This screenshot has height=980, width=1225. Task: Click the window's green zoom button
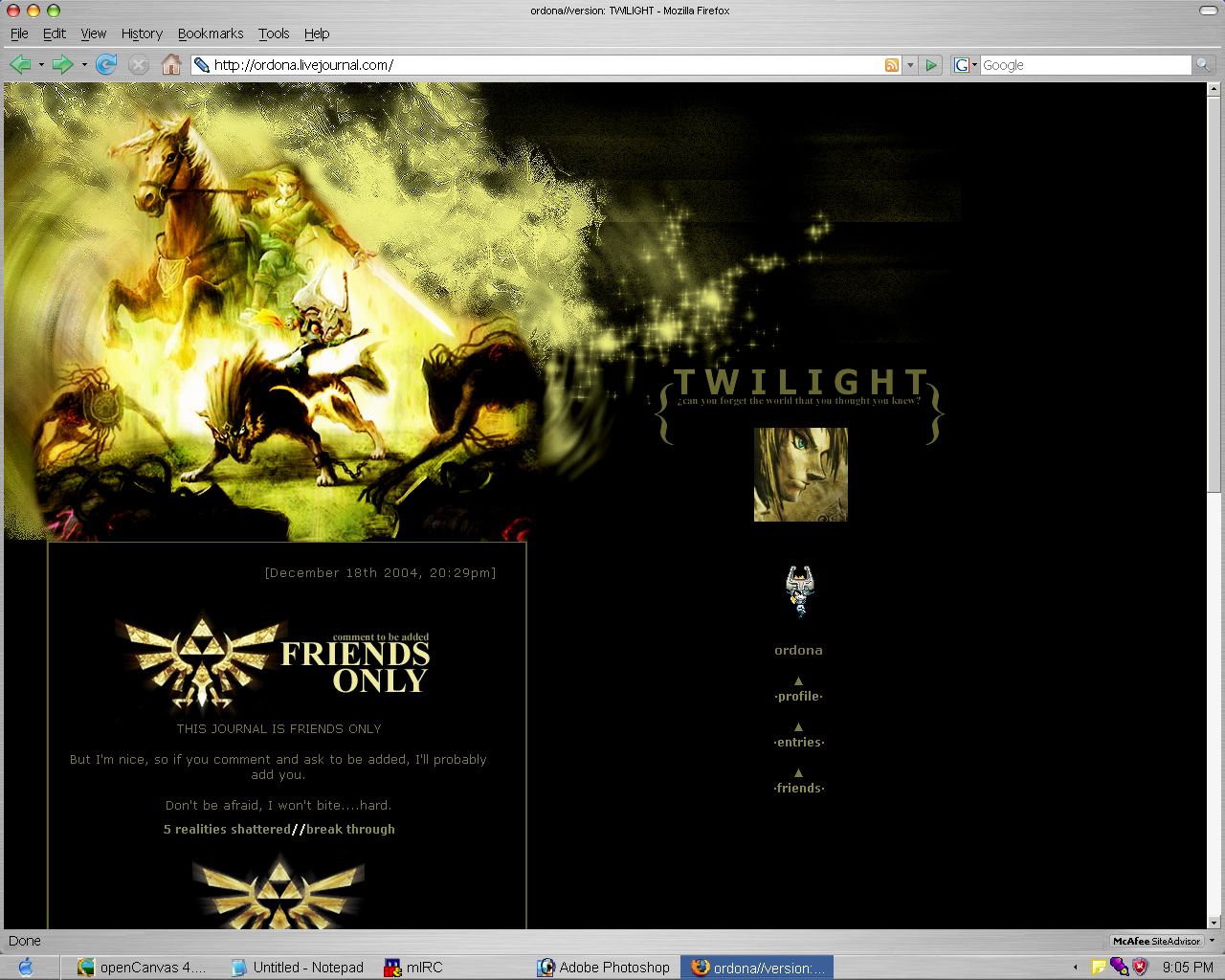(x=53, y=11)
